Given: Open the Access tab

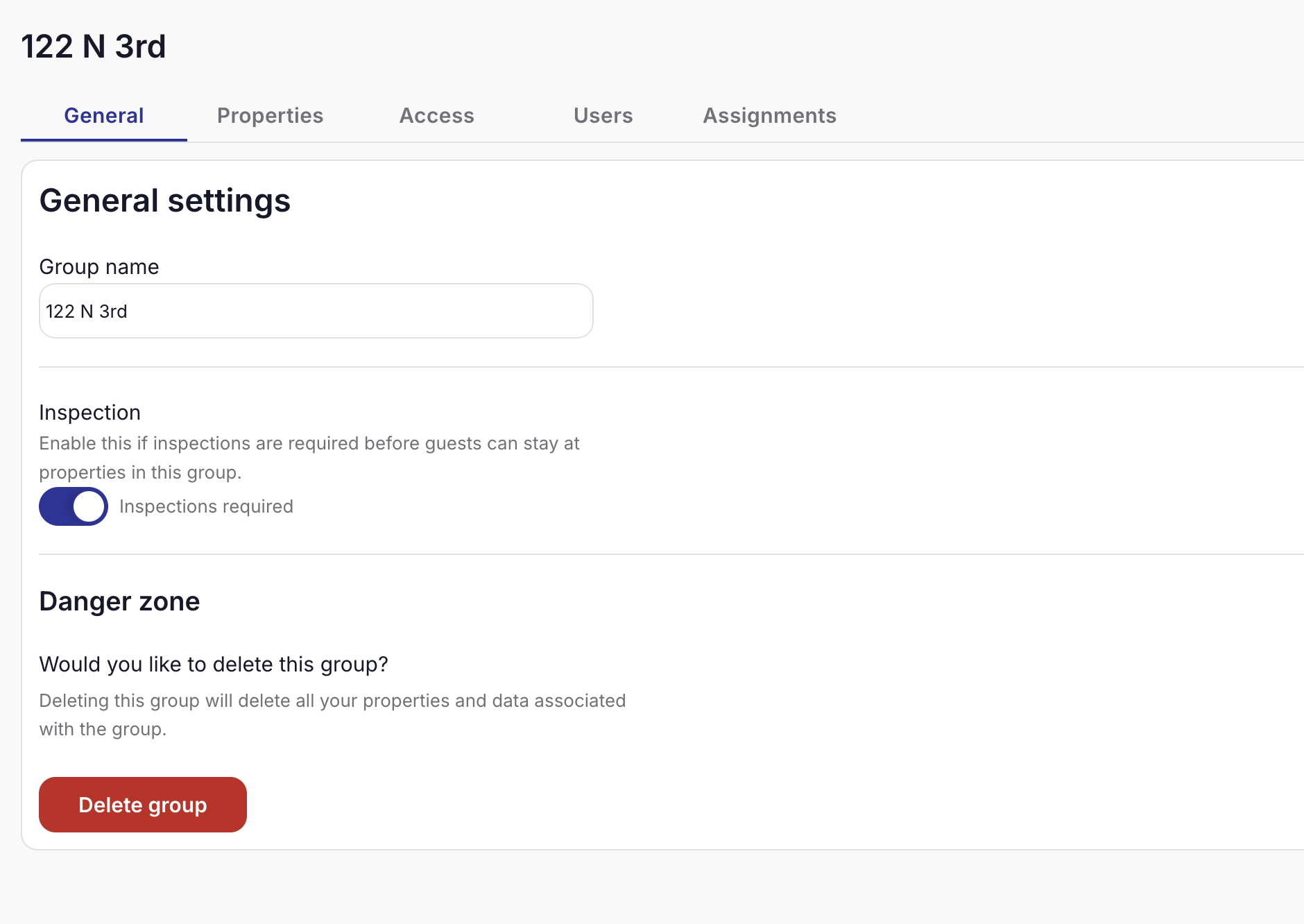Looking at the screenshot, I should tap(436, 115).
